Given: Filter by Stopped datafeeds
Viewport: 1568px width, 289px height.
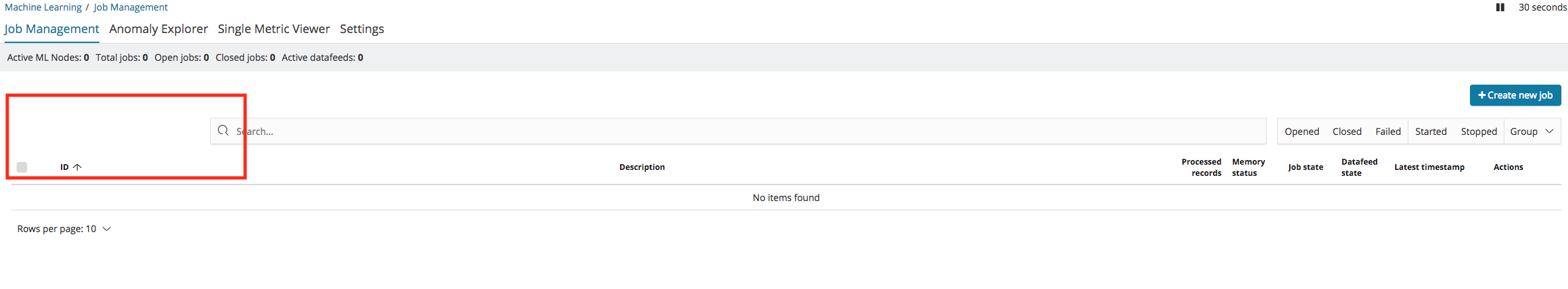Looking at the screenshot, I should [1479, 132].
